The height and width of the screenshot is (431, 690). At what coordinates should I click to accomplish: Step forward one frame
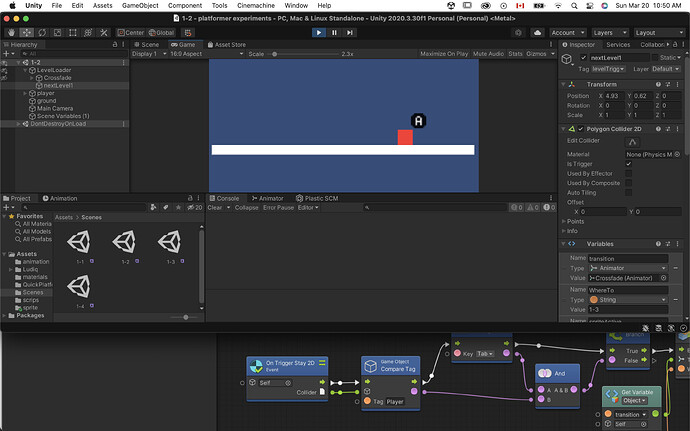(349, 33)
